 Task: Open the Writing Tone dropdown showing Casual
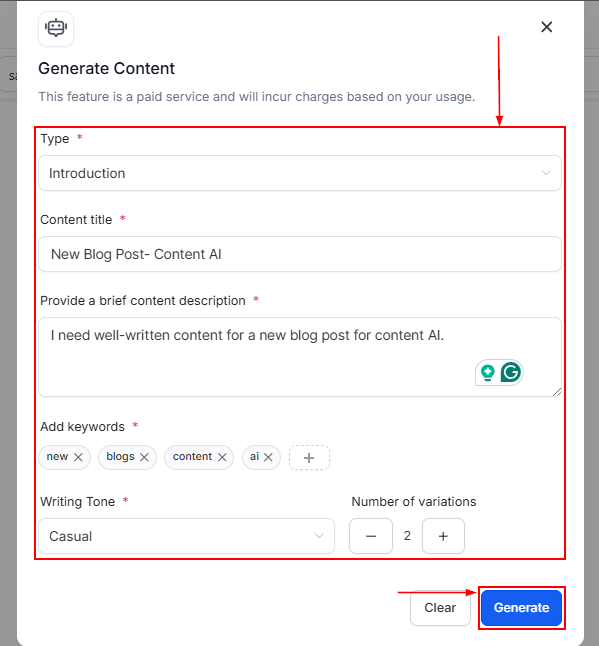click(x=186, y=536)
